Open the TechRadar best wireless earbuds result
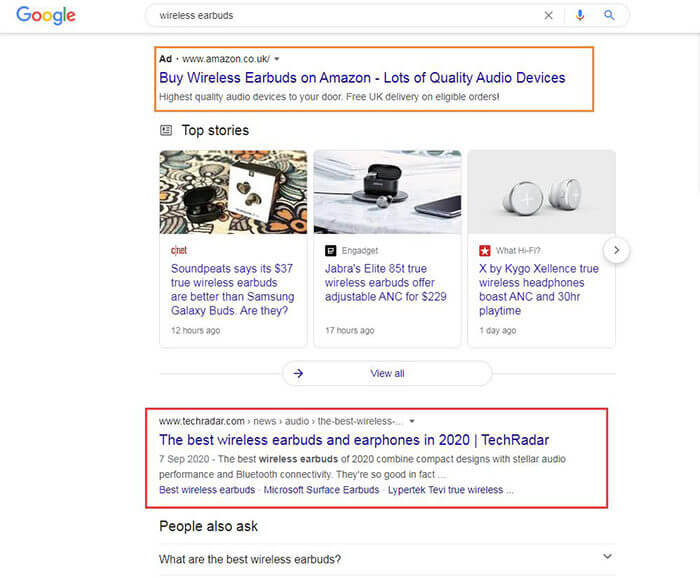Viewport: 700px width, 578px height. tap(354, 440)
